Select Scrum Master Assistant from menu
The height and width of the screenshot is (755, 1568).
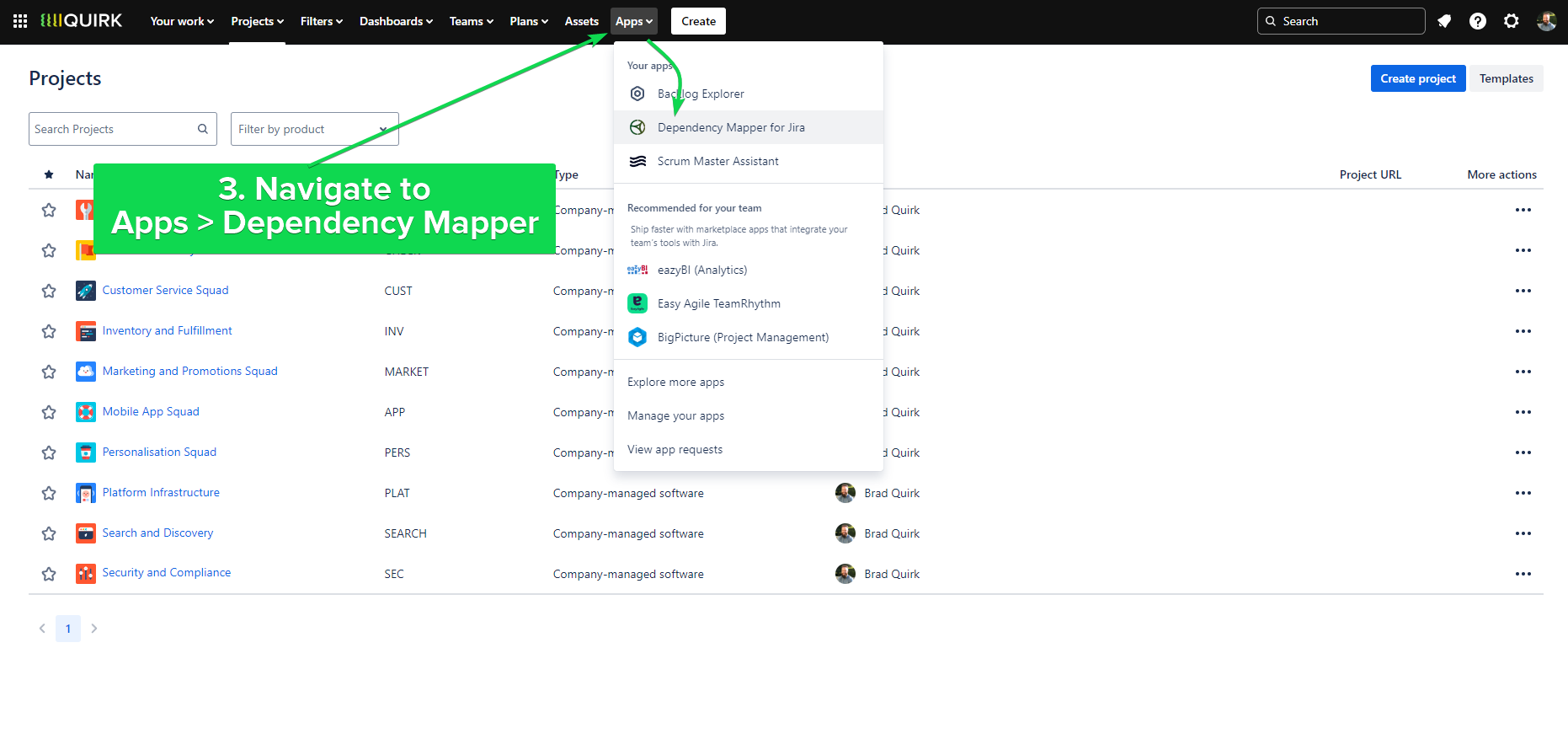749,161
